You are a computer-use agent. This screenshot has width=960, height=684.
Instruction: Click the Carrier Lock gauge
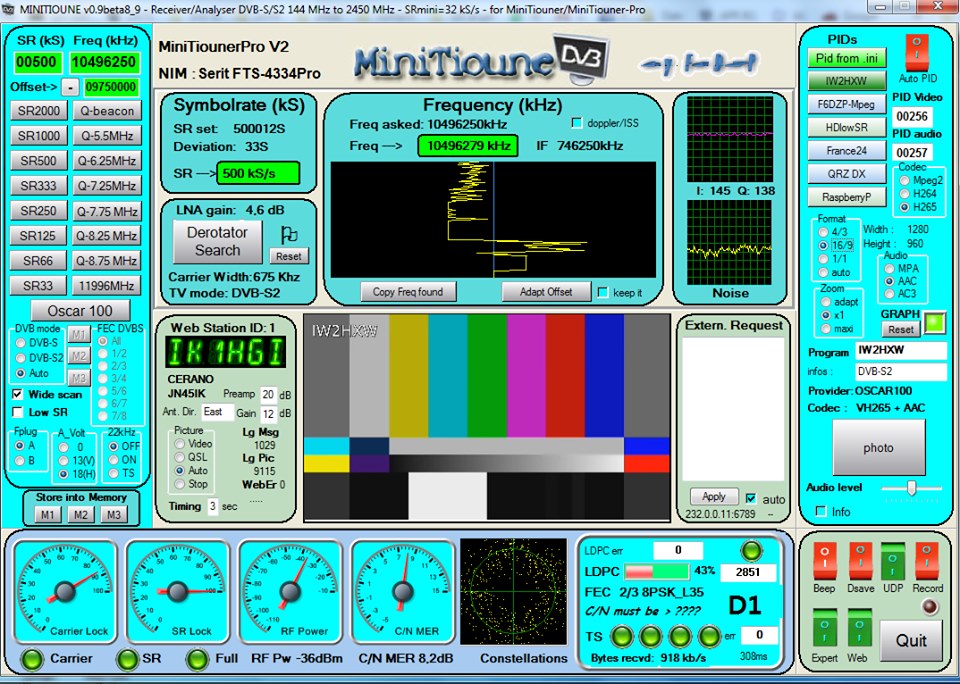pyautogui.click(x=64, y=591)
